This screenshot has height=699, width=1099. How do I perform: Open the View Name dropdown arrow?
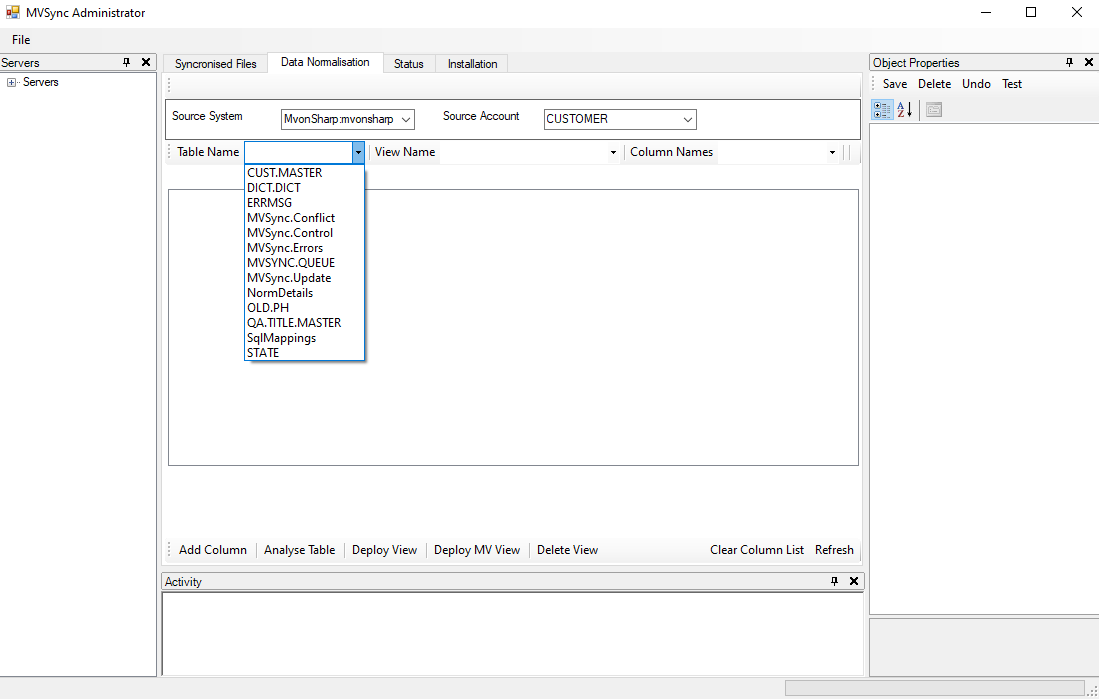613,152
